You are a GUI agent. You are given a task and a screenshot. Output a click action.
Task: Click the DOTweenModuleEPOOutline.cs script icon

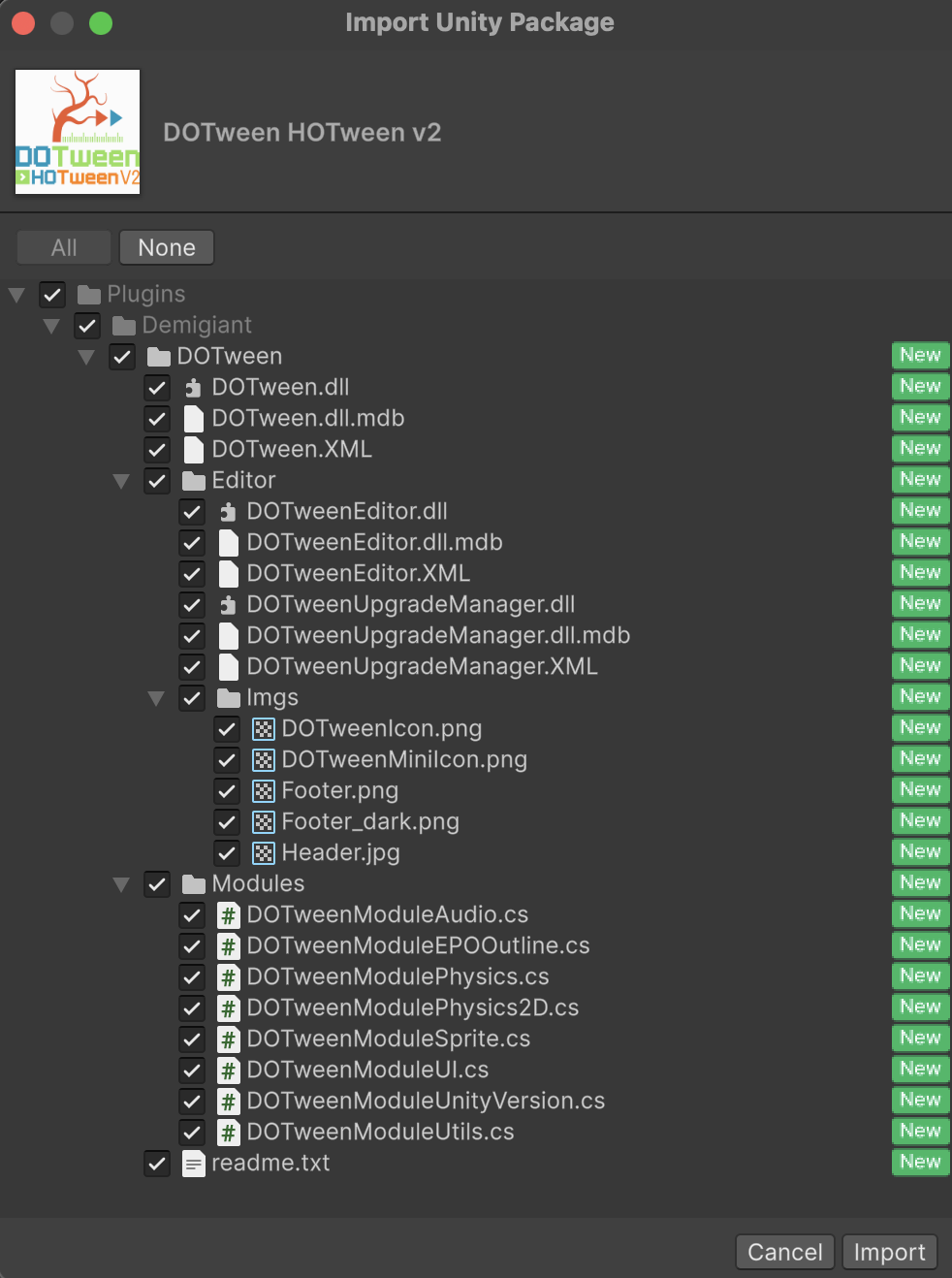(x=229, y=945)
